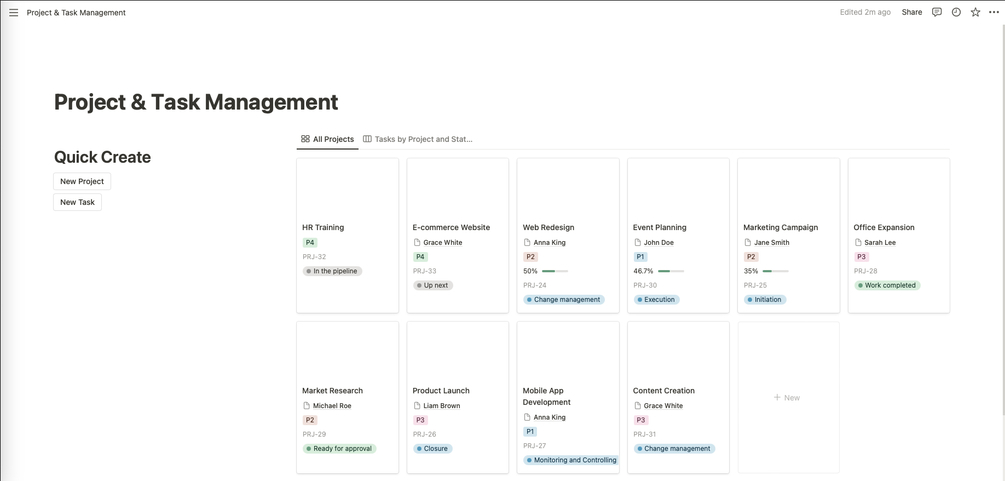Viewport: 1005px width, 481px height.
Task: Click the New Task button
Action: pos(78,202)
